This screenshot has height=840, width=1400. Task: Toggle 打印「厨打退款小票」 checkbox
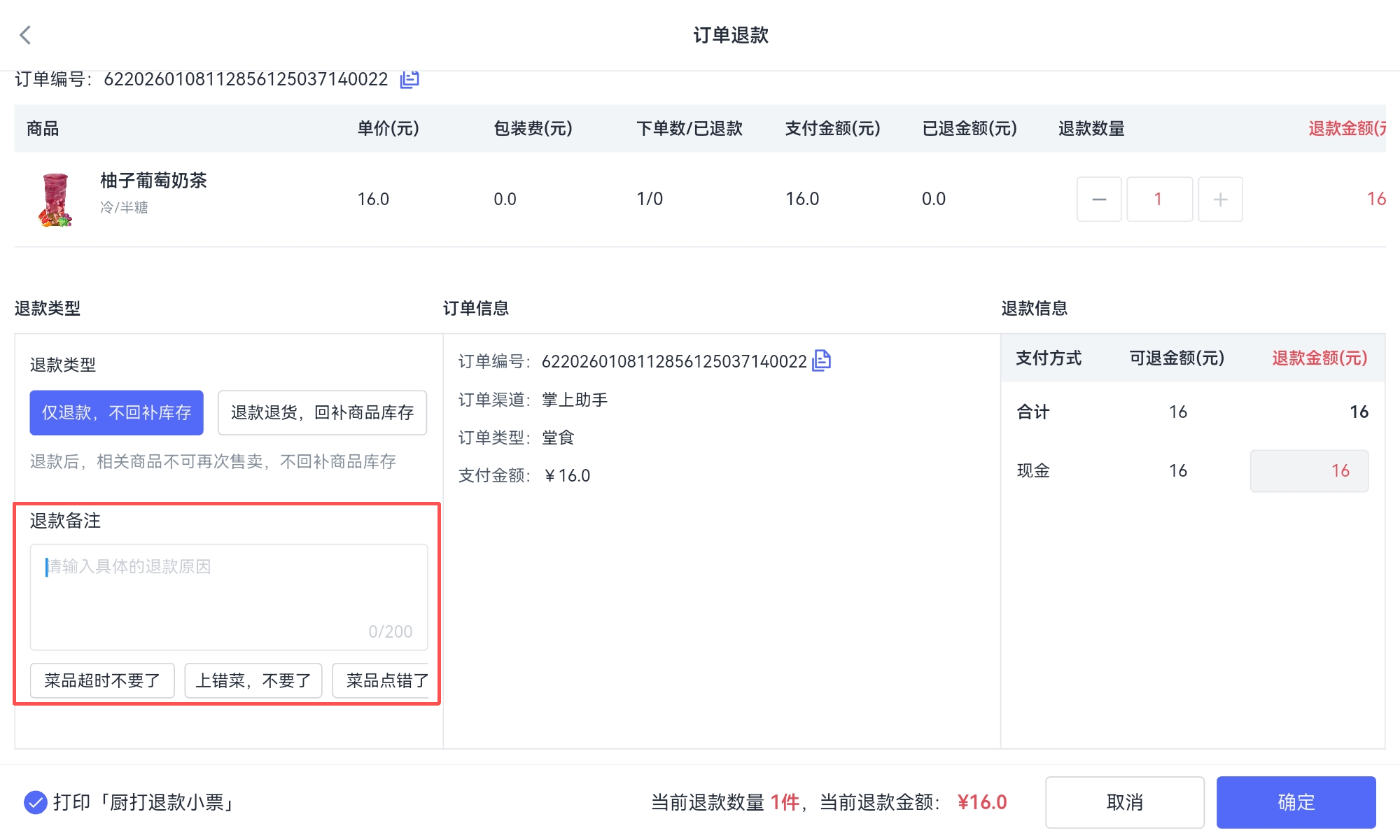pyautogui.click(x=35, y=802)
